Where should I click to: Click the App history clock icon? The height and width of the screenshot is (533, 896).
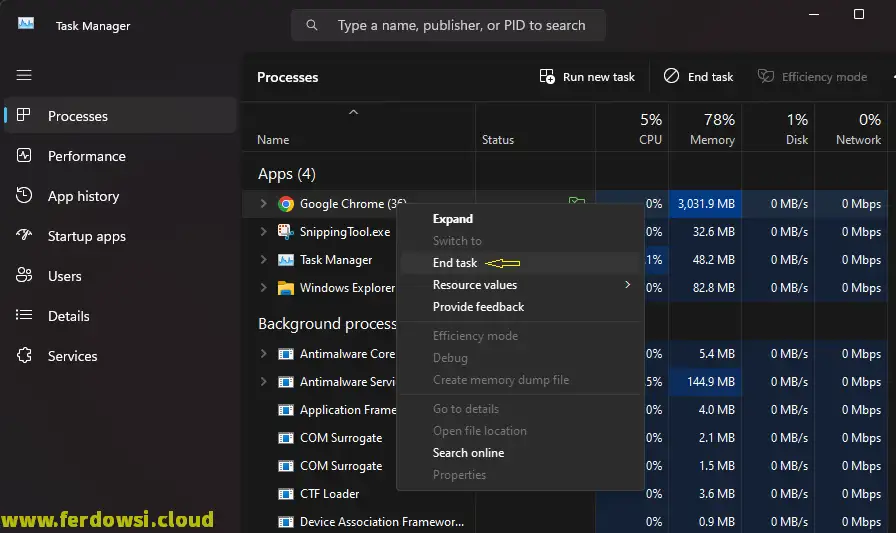click(24, 195)
